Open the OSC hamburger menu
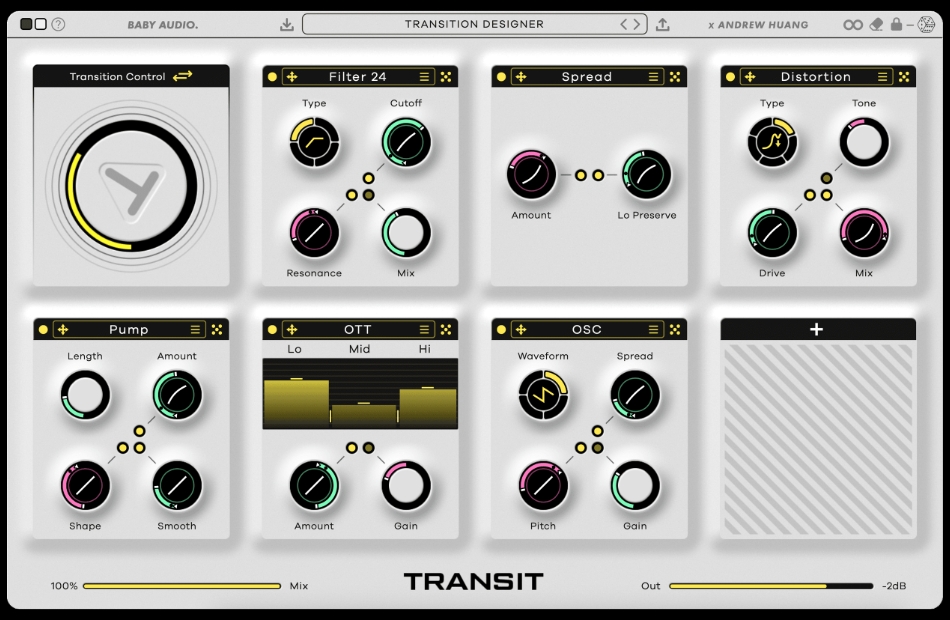This screenshot has width=950, height=620. point(653,329)
